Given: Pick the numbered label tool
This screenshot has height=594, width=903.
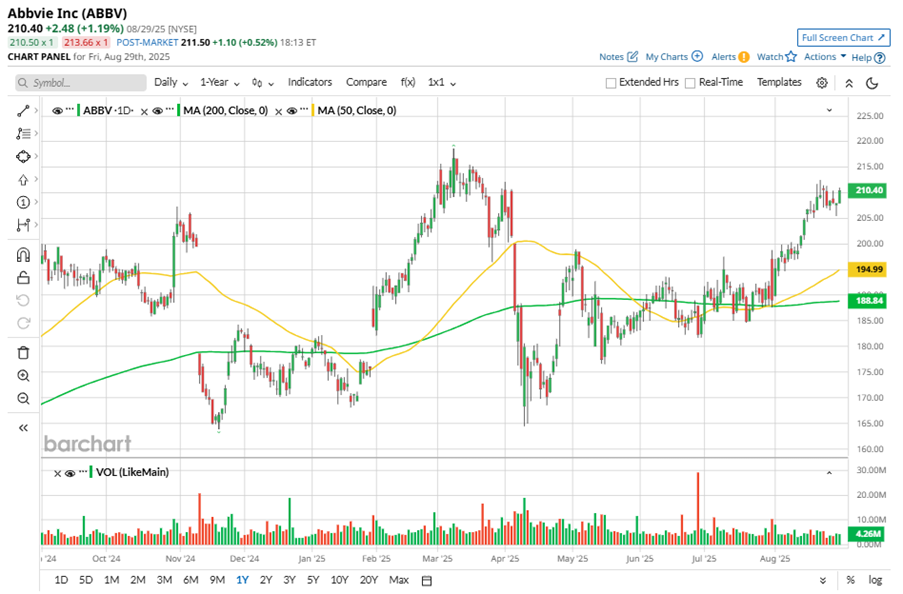Looking at the screenshot, I should coord(23,202).
